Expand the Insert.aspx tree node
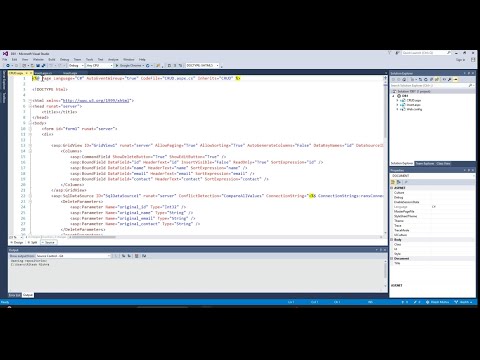Image resolution: width=480 pixels, height=360 pixels. coord(397,105)
